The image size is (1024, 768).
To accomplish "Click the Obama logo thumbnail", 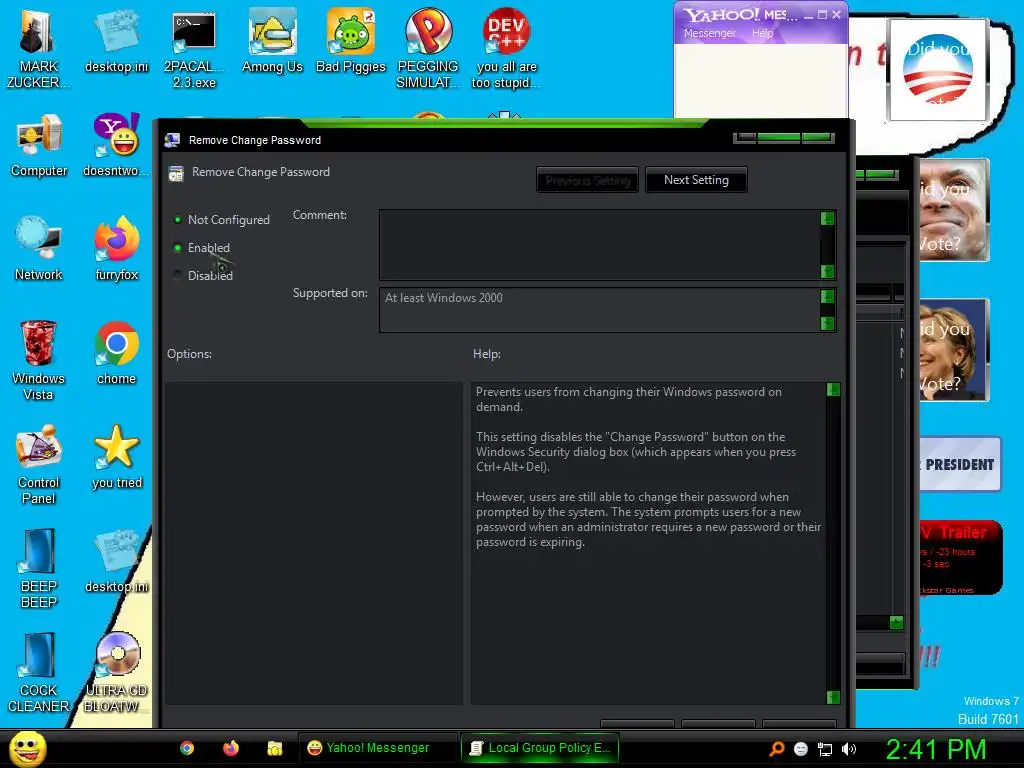I will 938,69.
